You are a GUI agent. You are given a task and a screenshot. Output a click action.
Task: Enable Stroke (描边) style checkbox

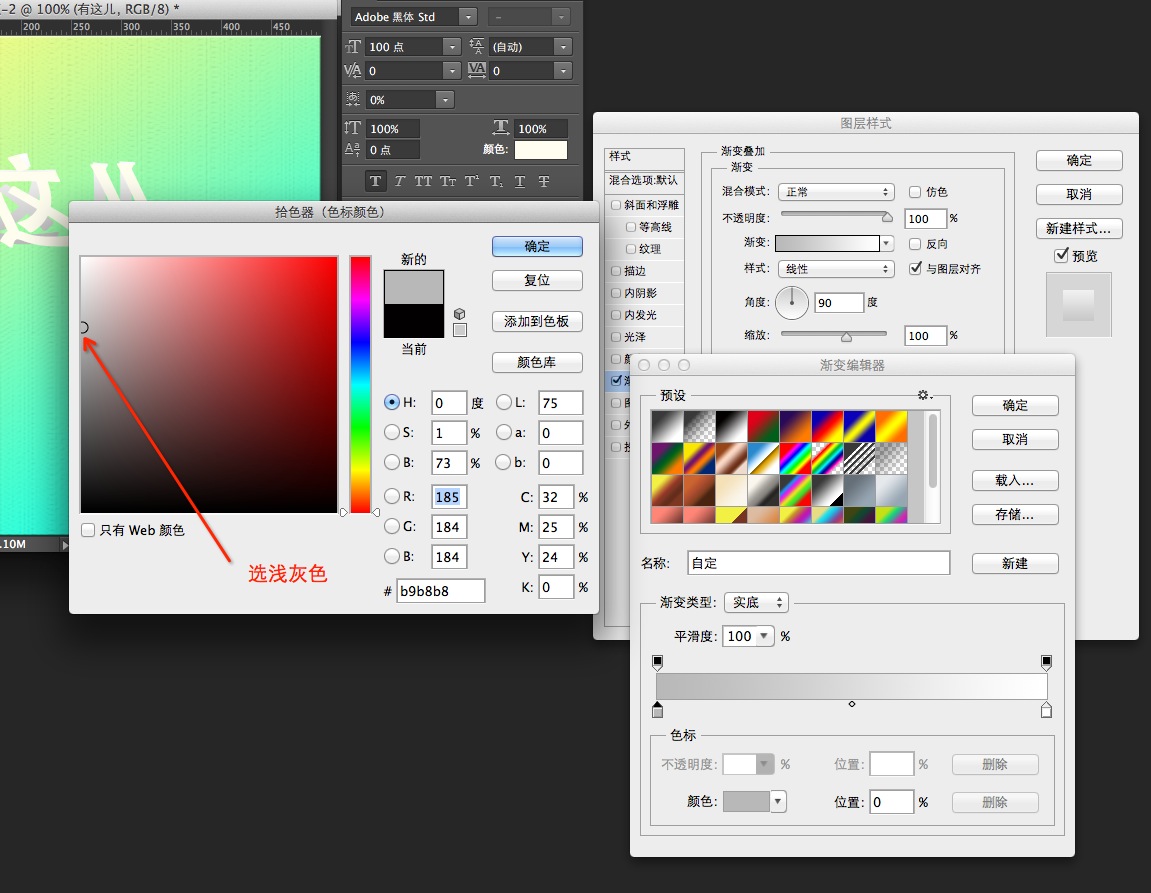point(616,271)
